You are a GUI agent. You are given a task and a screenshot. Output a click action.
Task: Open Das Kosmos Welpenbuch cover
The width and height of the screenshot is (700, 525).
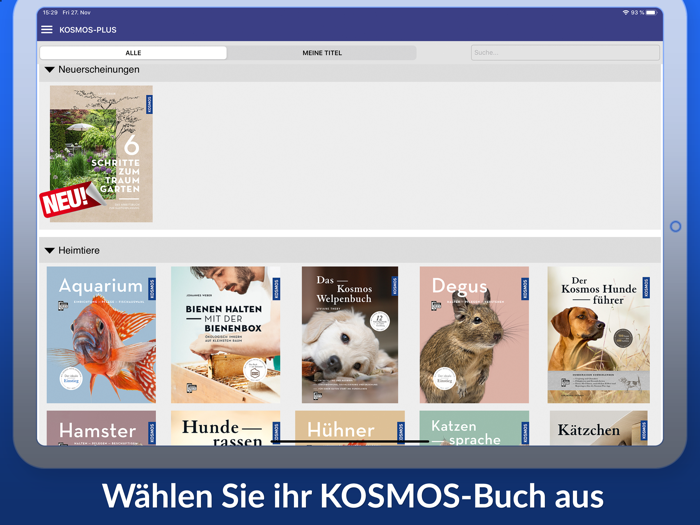[x=350, y=335]
